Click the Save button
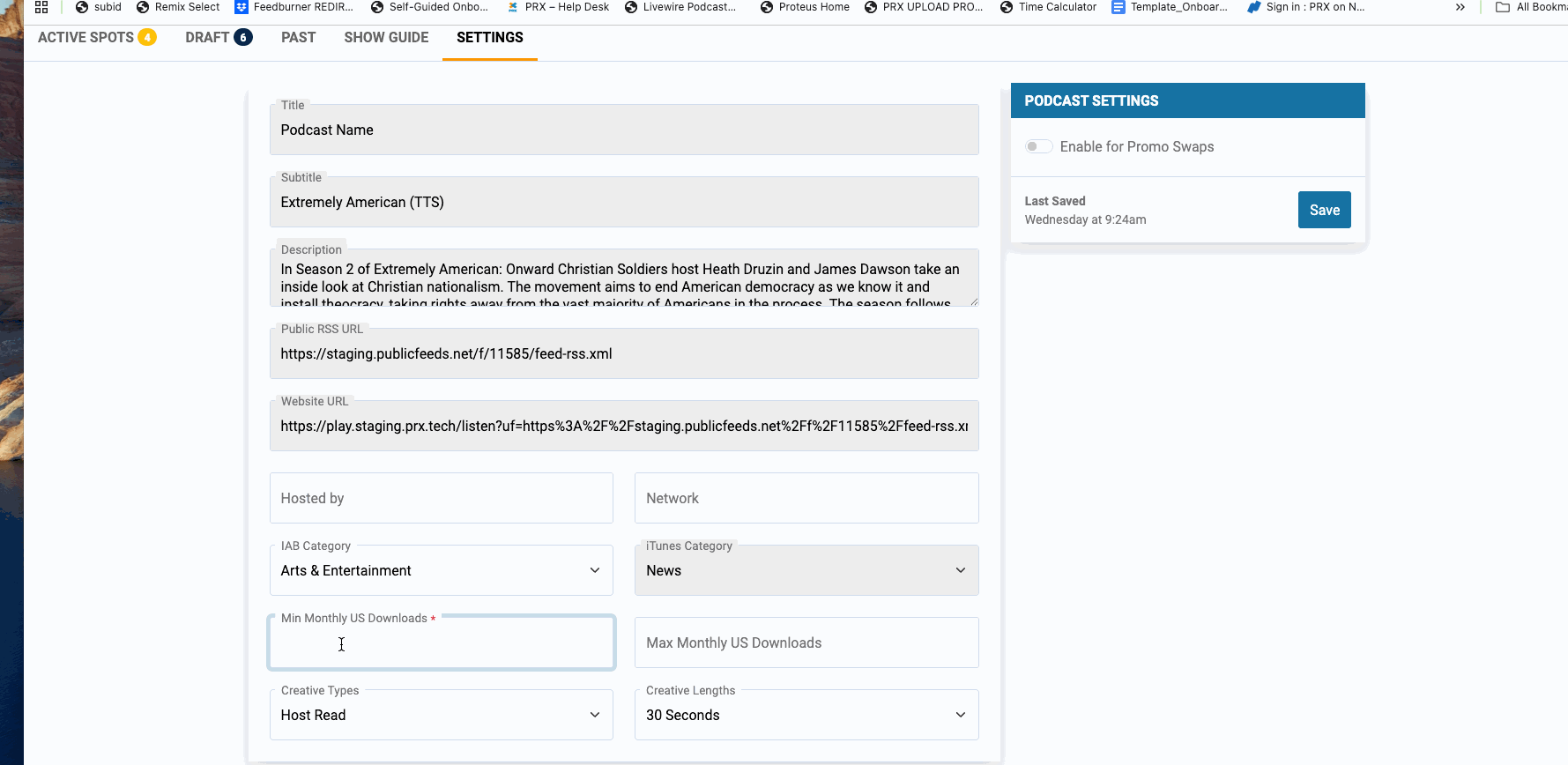The height and width of the screenshot is (765, 1568). tap(1324, 210)
